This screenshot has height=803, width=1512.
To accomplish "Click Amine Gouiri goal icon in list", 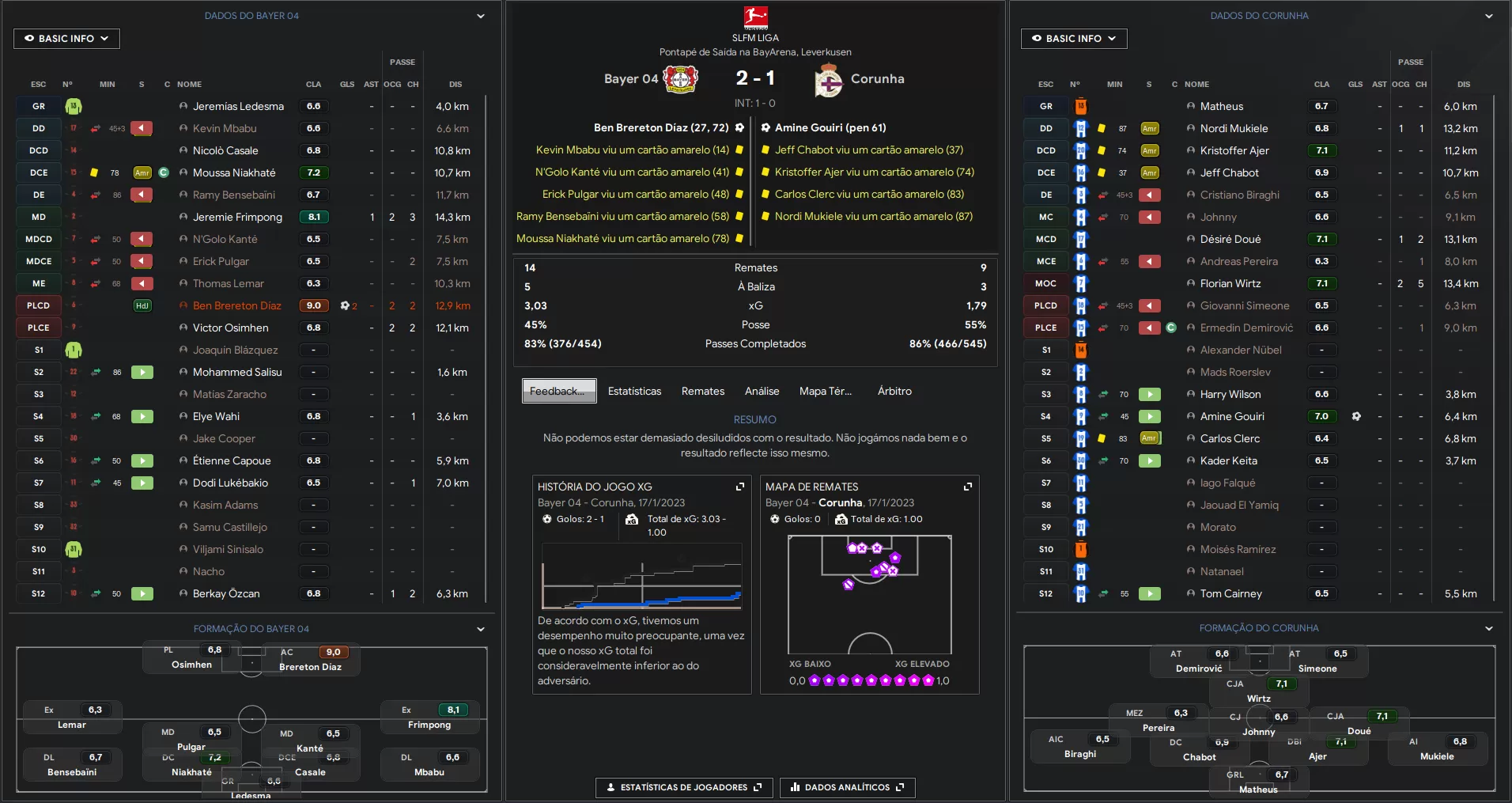I will coord(1356,416).
